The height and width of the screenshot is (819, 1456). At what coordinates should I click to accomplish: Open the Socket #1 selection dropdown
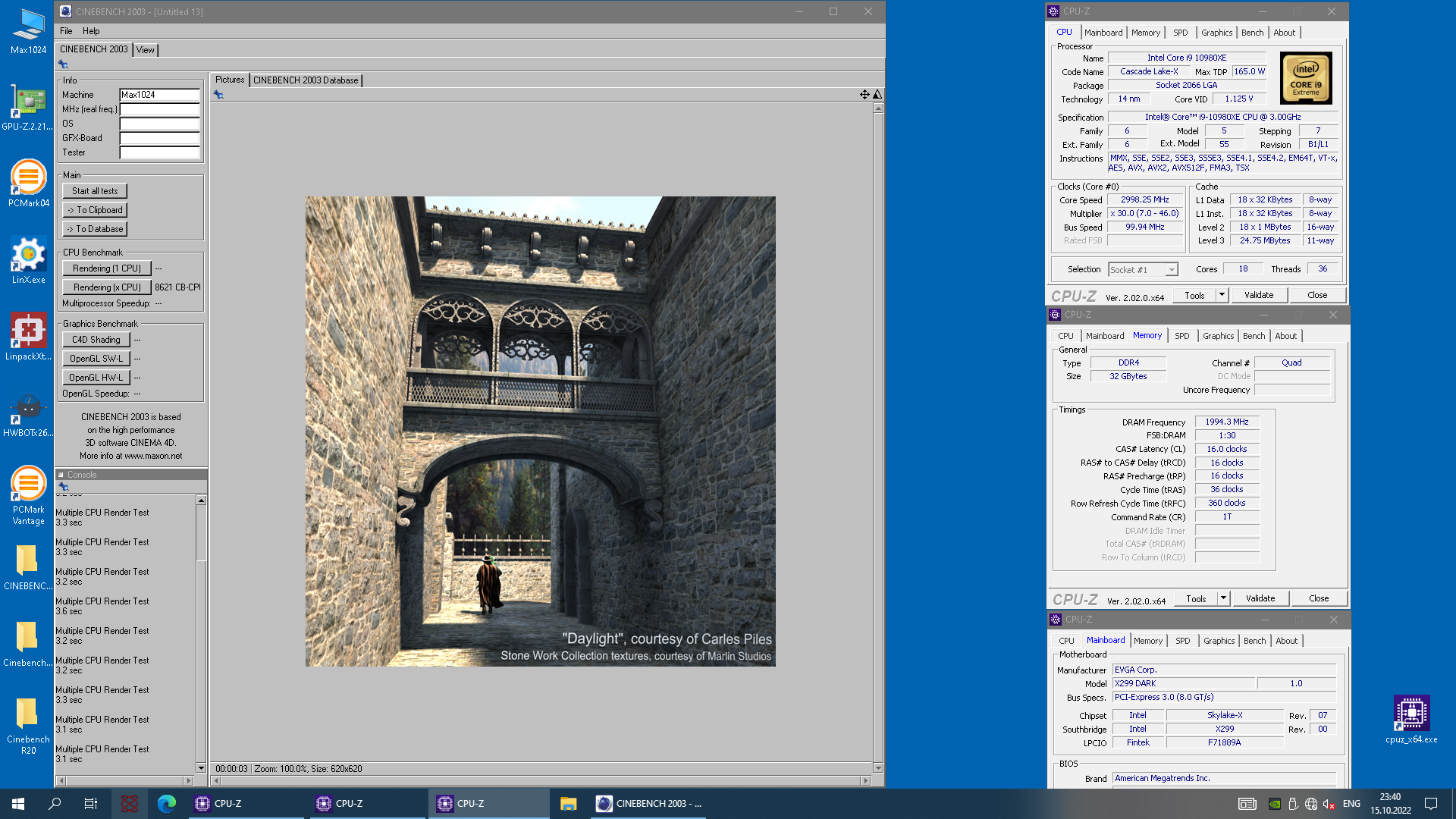click(1172, 270)
